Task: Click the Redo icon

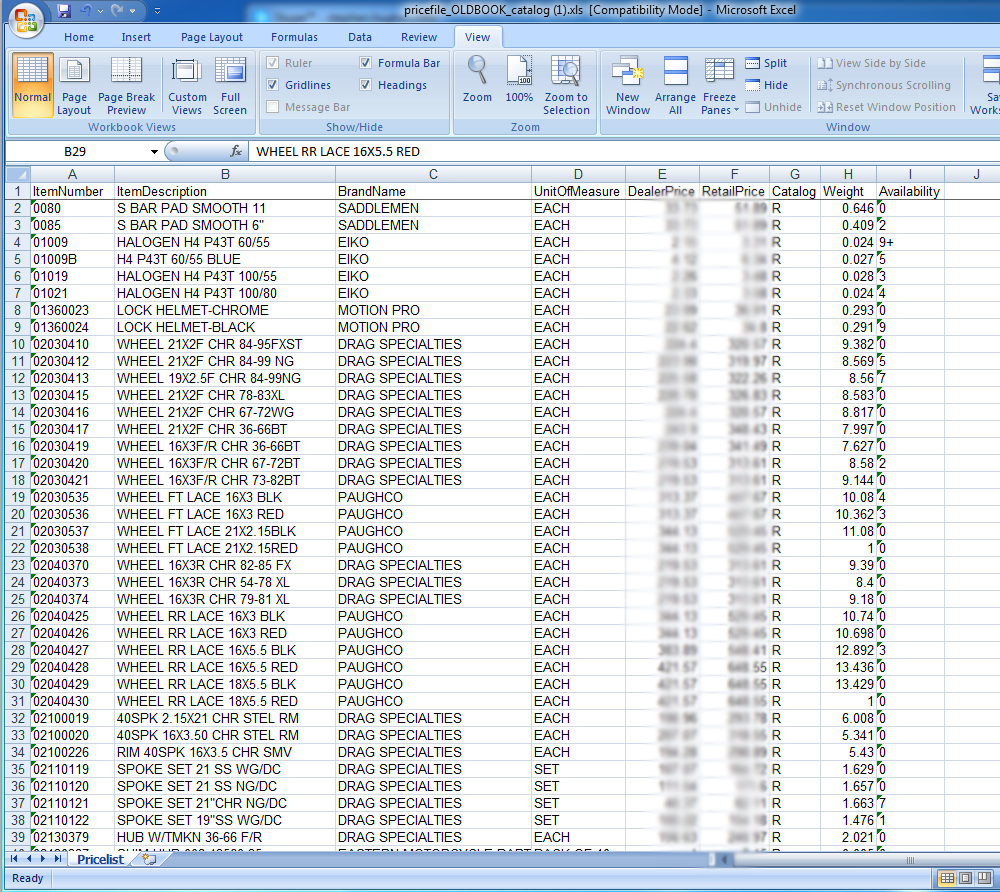Action: point(116,11)
